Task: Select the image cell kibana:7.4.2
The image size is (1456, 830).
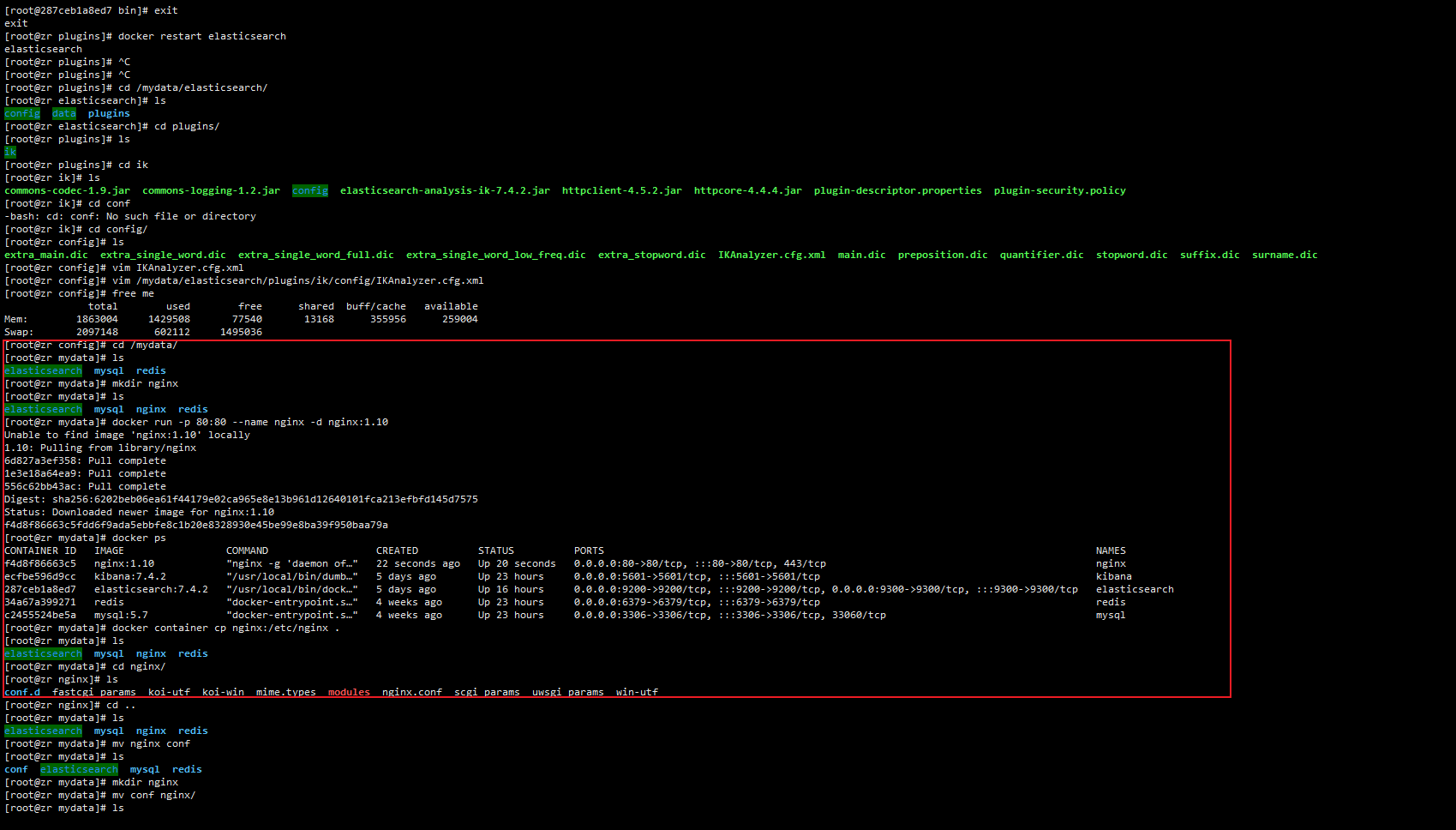Action: 130,576
